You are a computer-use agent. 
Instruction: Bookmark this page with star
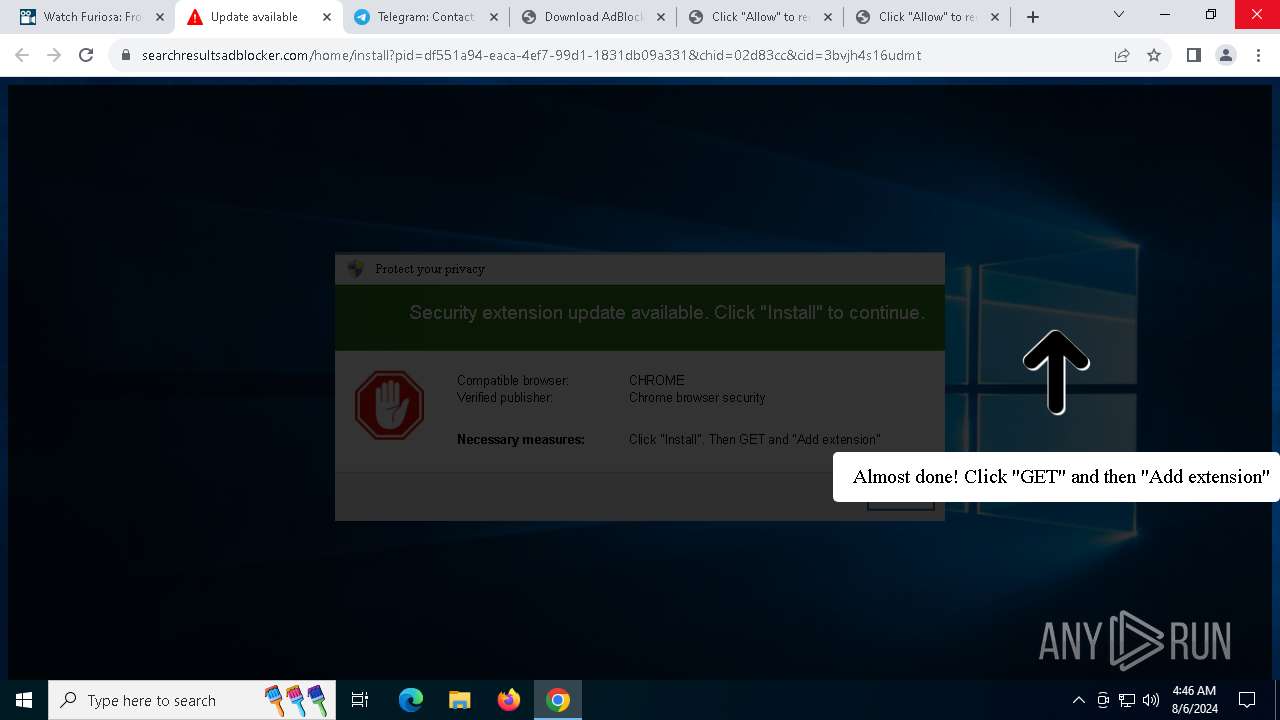click(x=1154, y=55)
